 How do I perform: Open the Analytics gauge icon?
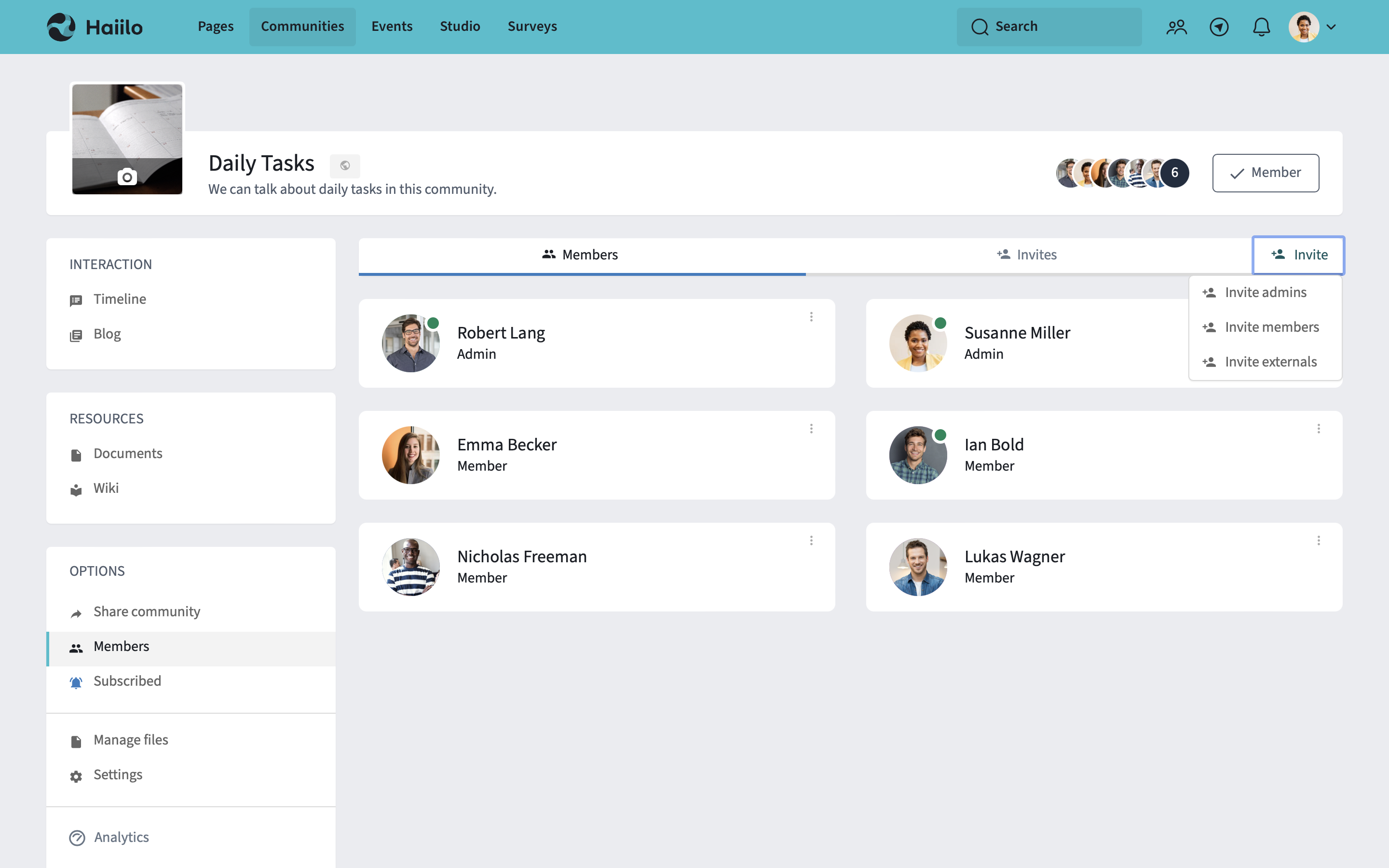coord(77,838)
